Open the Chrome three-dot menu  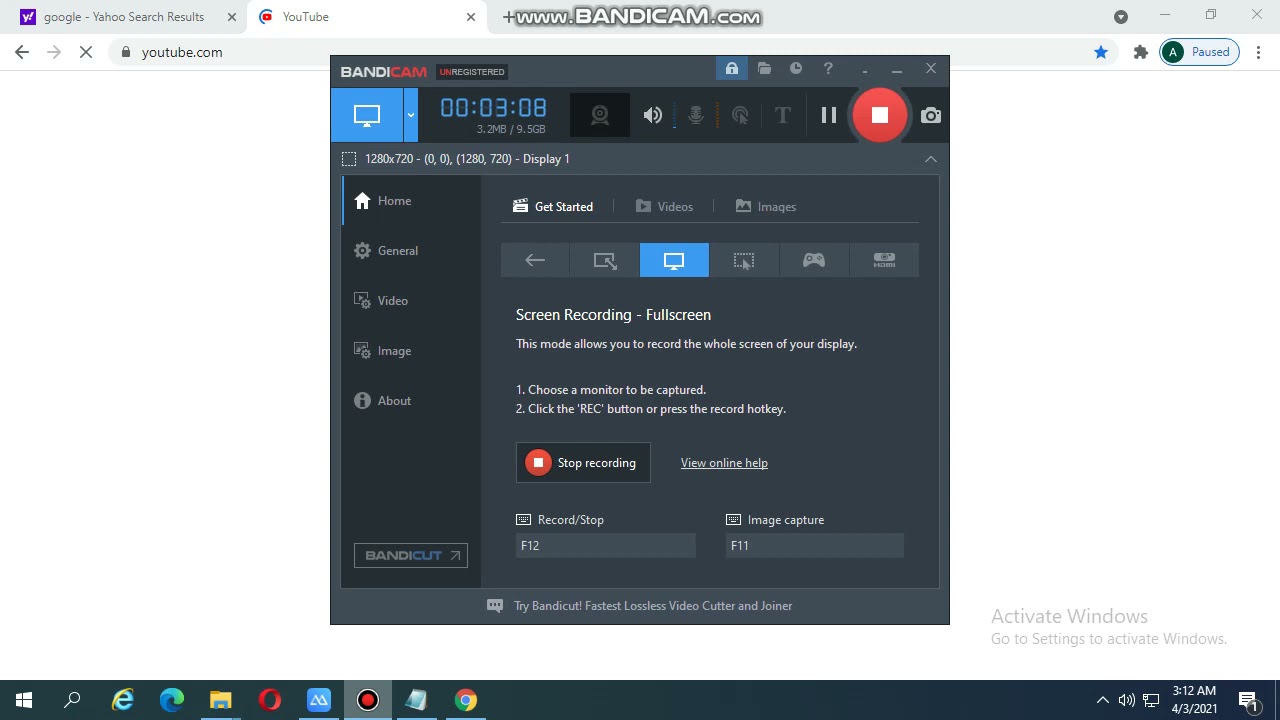[x=1259, y=52]
